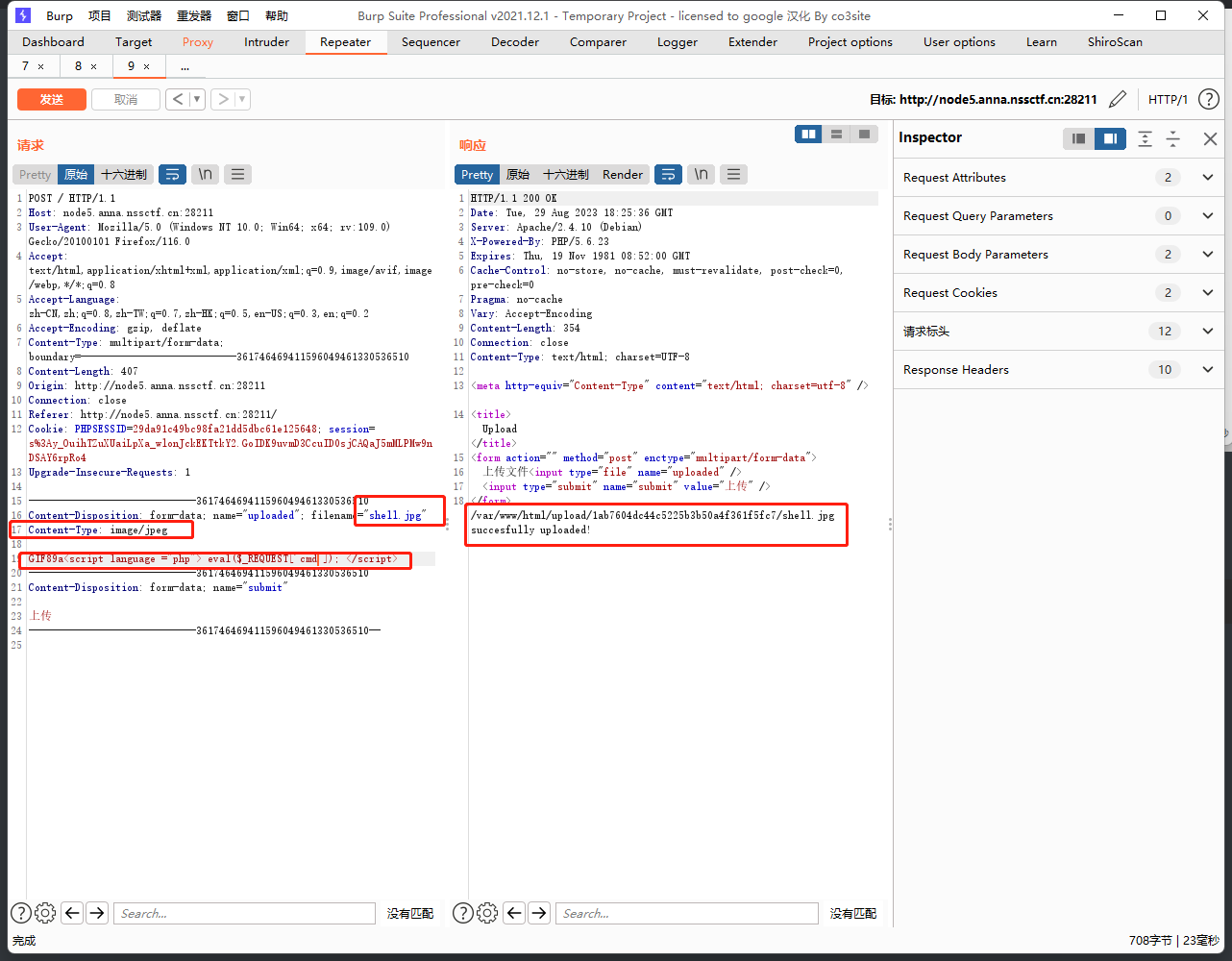Go to next match in response search

point(539,913)
